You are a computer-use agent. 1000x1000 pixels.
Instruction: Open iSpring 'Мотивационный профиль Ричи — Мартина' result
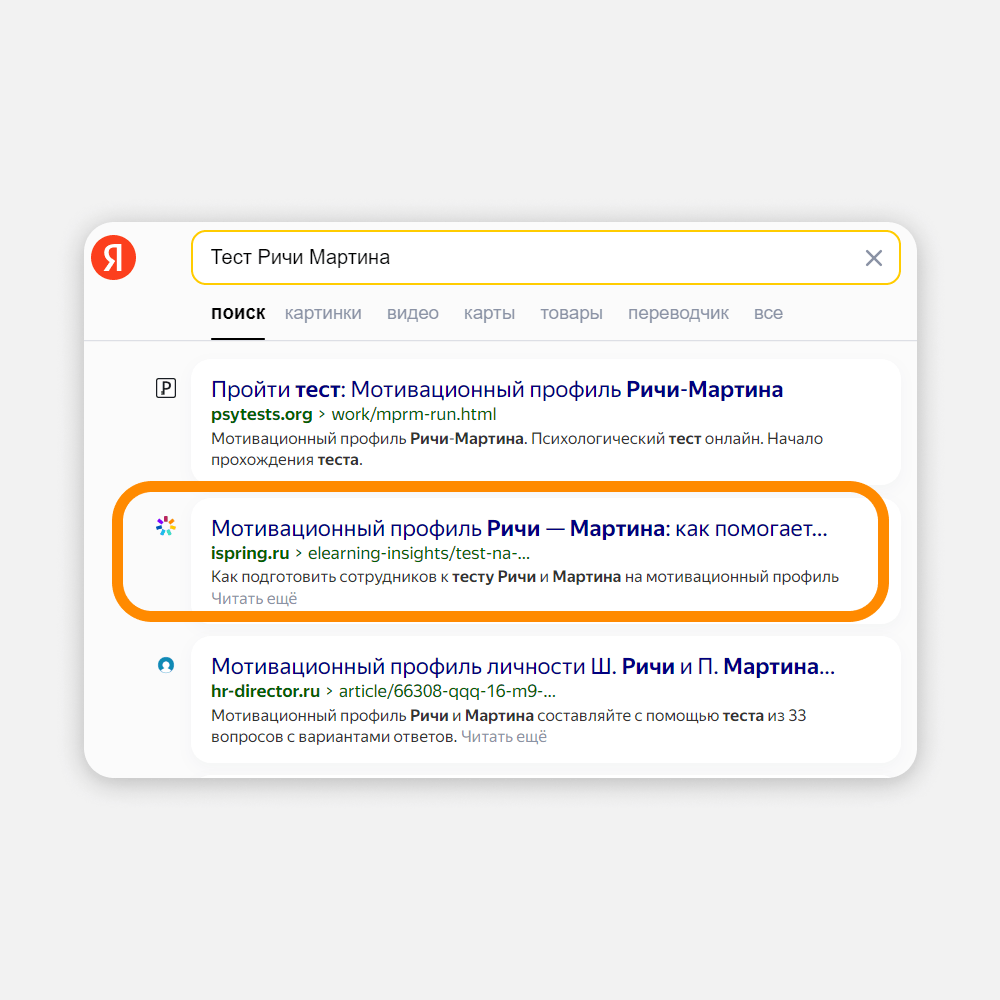519,528
